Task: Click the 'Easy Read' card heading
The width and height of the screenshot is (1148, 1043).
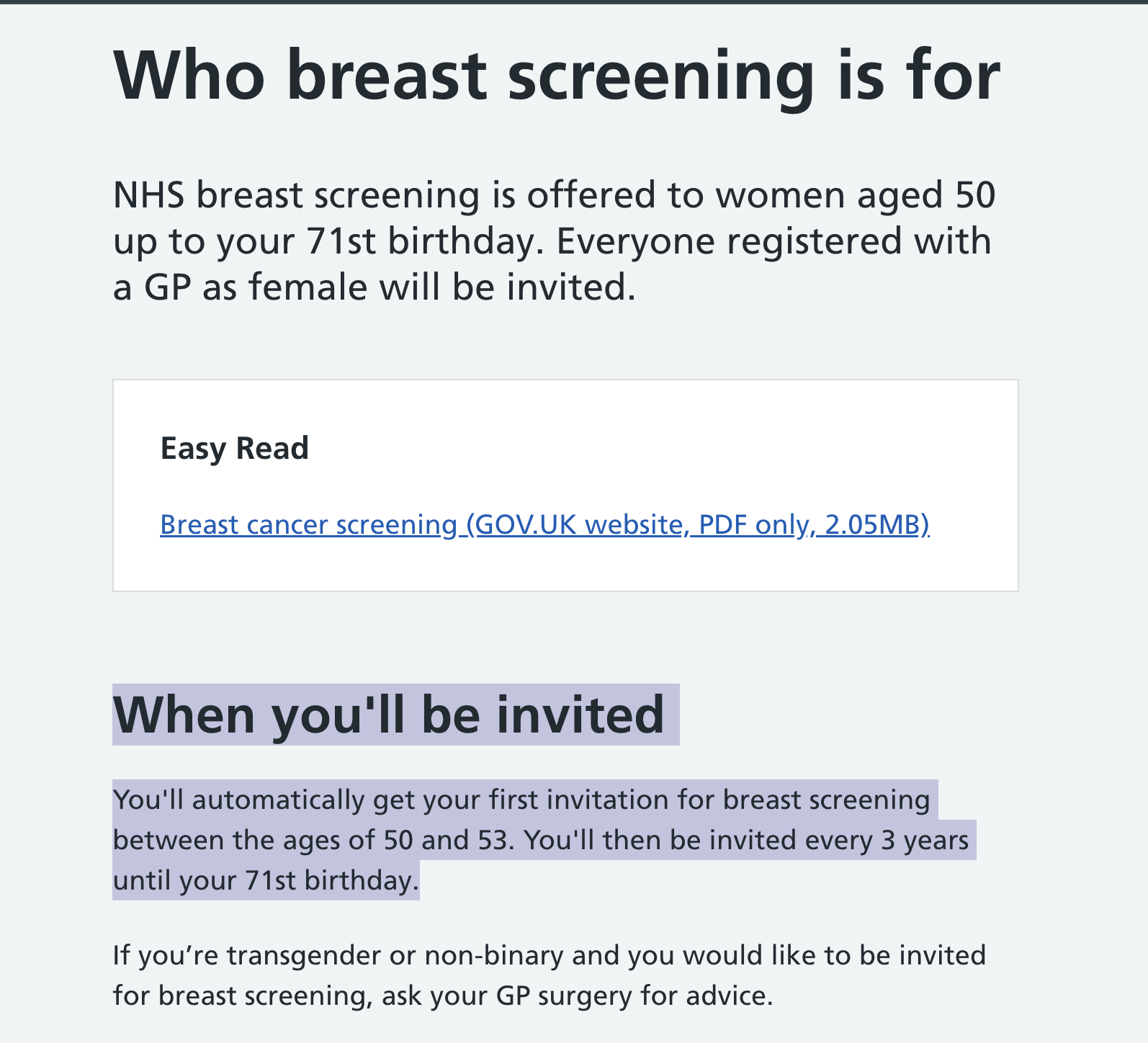Action: pyautogui.click(x=234, y=448)
